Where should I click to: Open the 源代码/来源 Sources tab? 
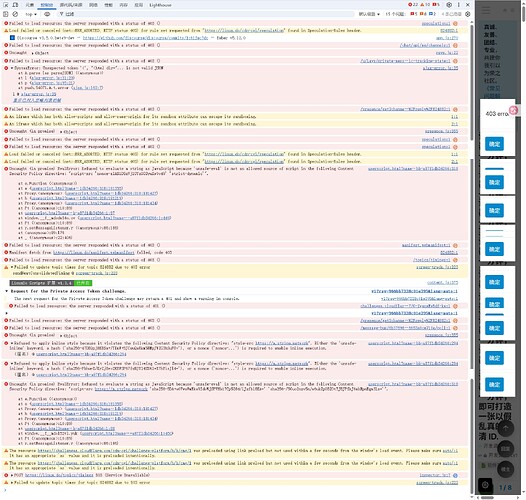point(71,5)
